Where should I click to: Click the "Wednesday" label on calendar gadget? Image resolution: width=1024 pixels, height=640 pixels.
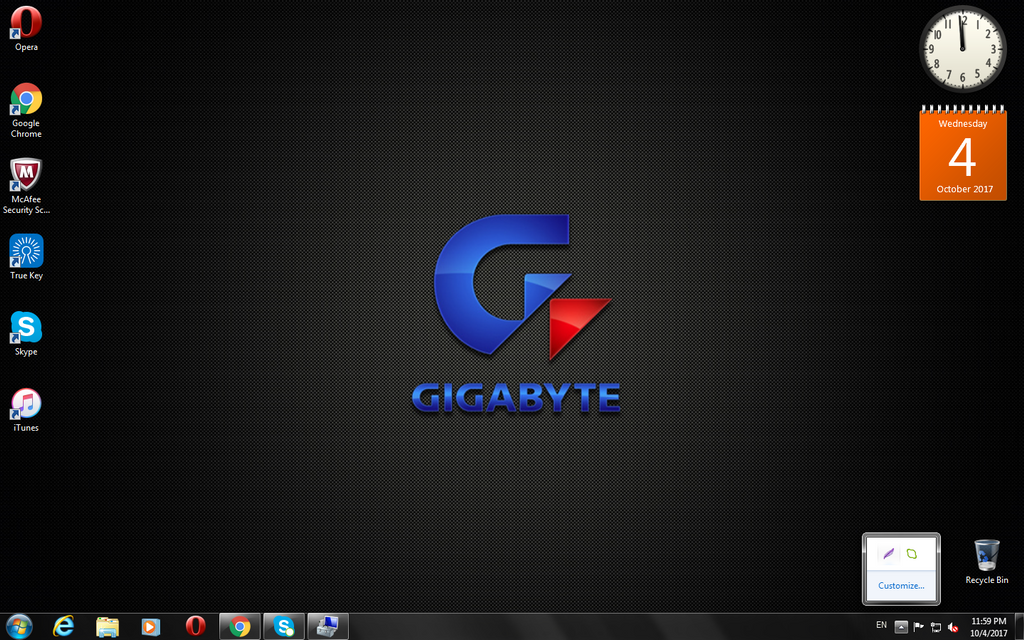point(963,123)
